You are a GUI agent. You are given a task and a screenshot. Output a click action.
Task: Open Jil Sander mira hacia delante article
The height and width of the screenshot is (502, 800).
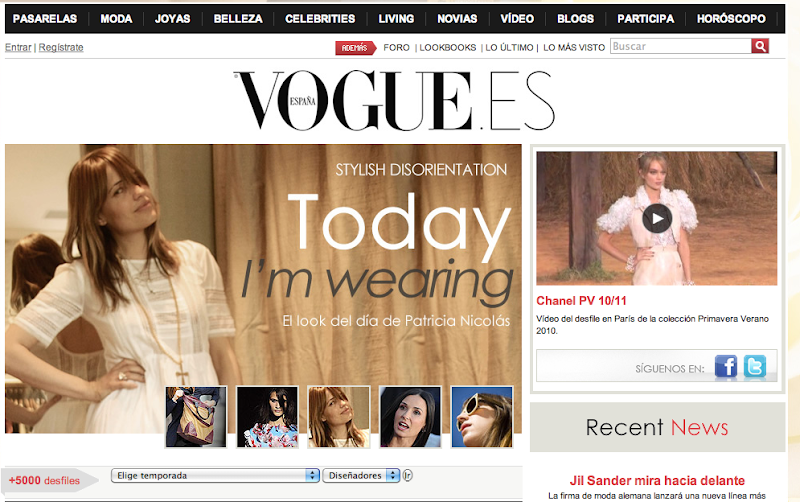[x=657, y=481]
